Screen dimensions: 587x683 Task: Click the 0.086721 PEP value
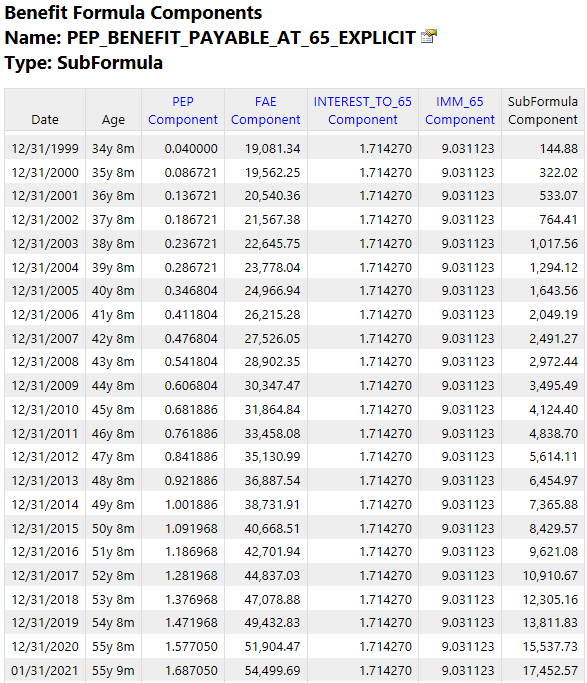pyautogui.click(x=191, y=173)
